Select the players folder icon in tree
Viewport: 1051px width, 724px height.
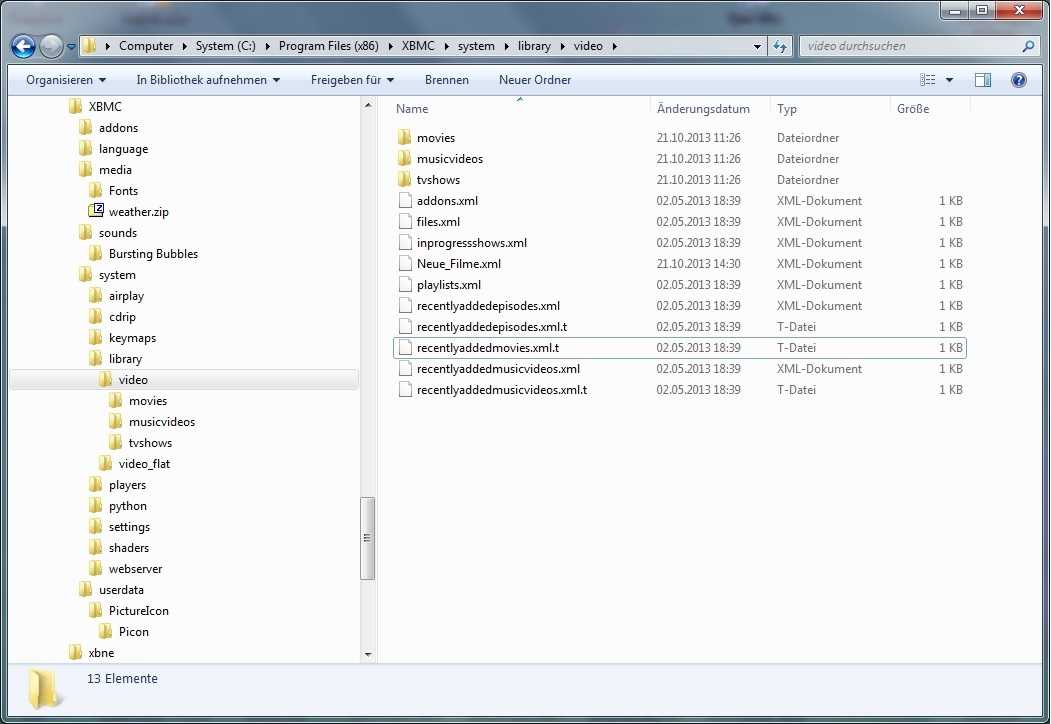(x=96, y=485)
